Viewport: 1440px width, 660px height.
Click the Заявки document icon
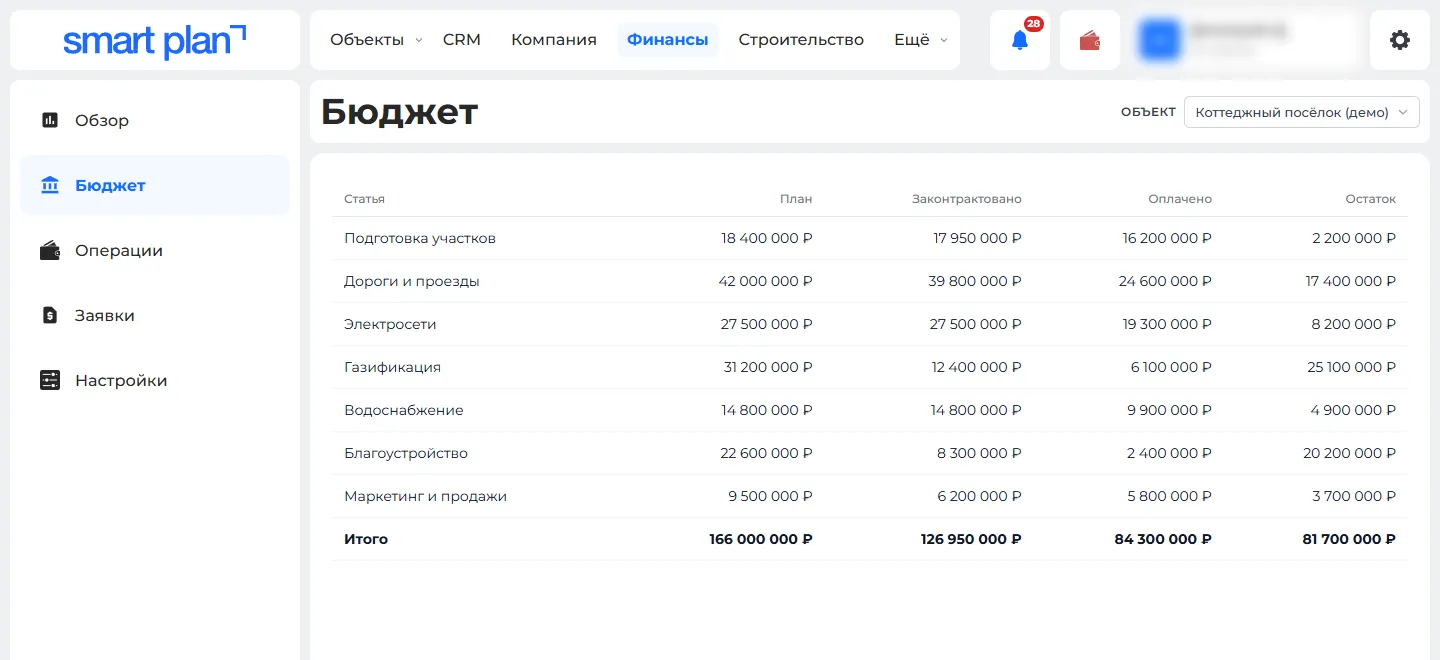pos(50,315)
